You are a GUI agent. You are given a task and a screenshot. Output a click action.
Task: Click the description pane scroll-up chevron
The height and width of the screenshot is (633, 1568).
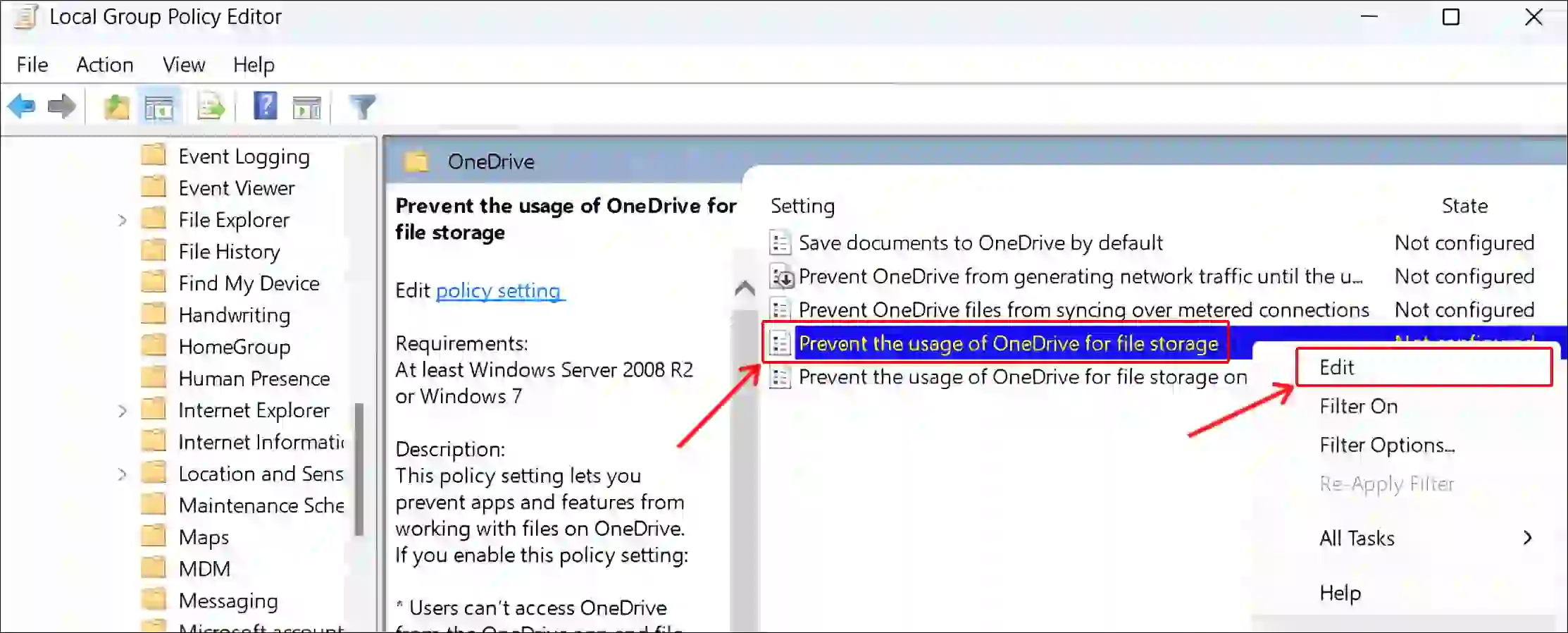(745, 288)
